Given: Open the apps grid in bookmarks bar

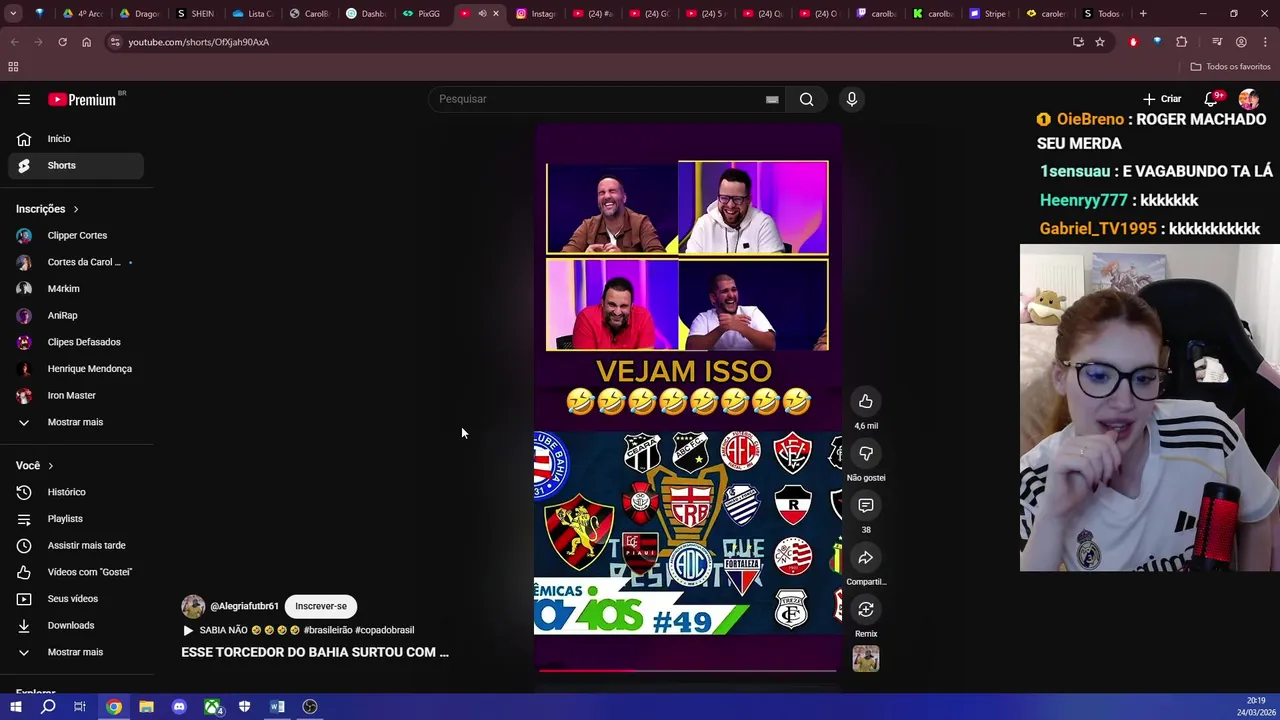Looking at the screenshot, I should click(x=13, y=67).
